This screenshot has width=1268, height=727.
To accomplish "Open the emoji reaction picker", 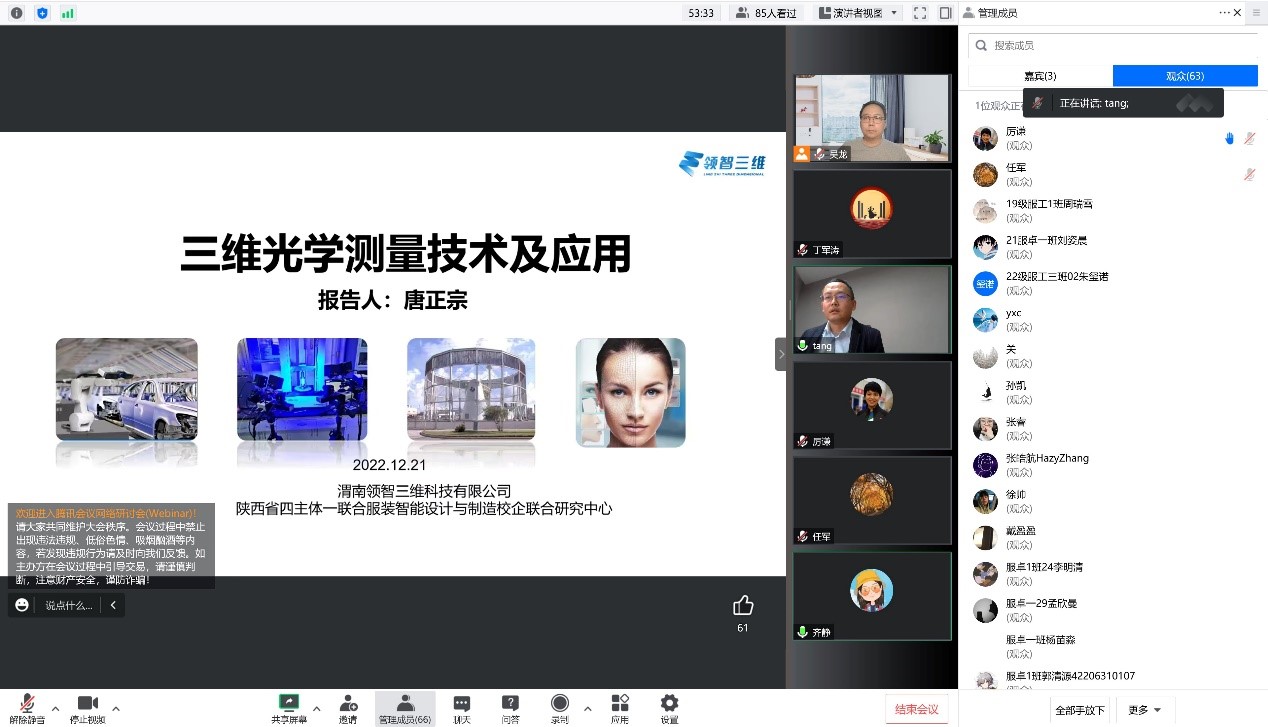I will [21, 605].
